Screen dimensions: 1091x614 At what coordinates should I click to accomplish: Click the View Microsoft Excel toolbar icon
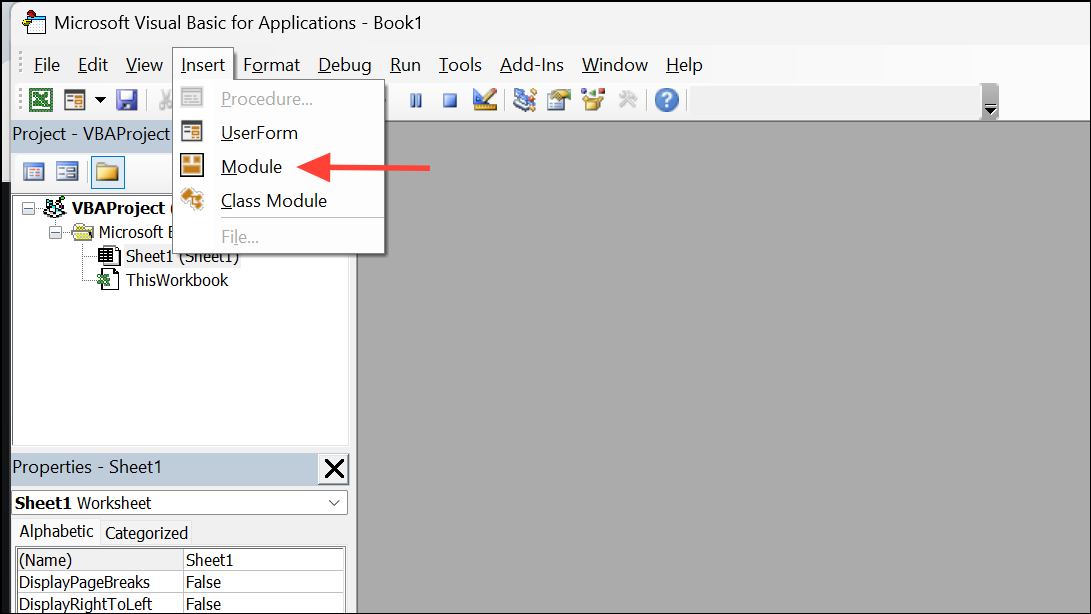click(x=40, y=100)
